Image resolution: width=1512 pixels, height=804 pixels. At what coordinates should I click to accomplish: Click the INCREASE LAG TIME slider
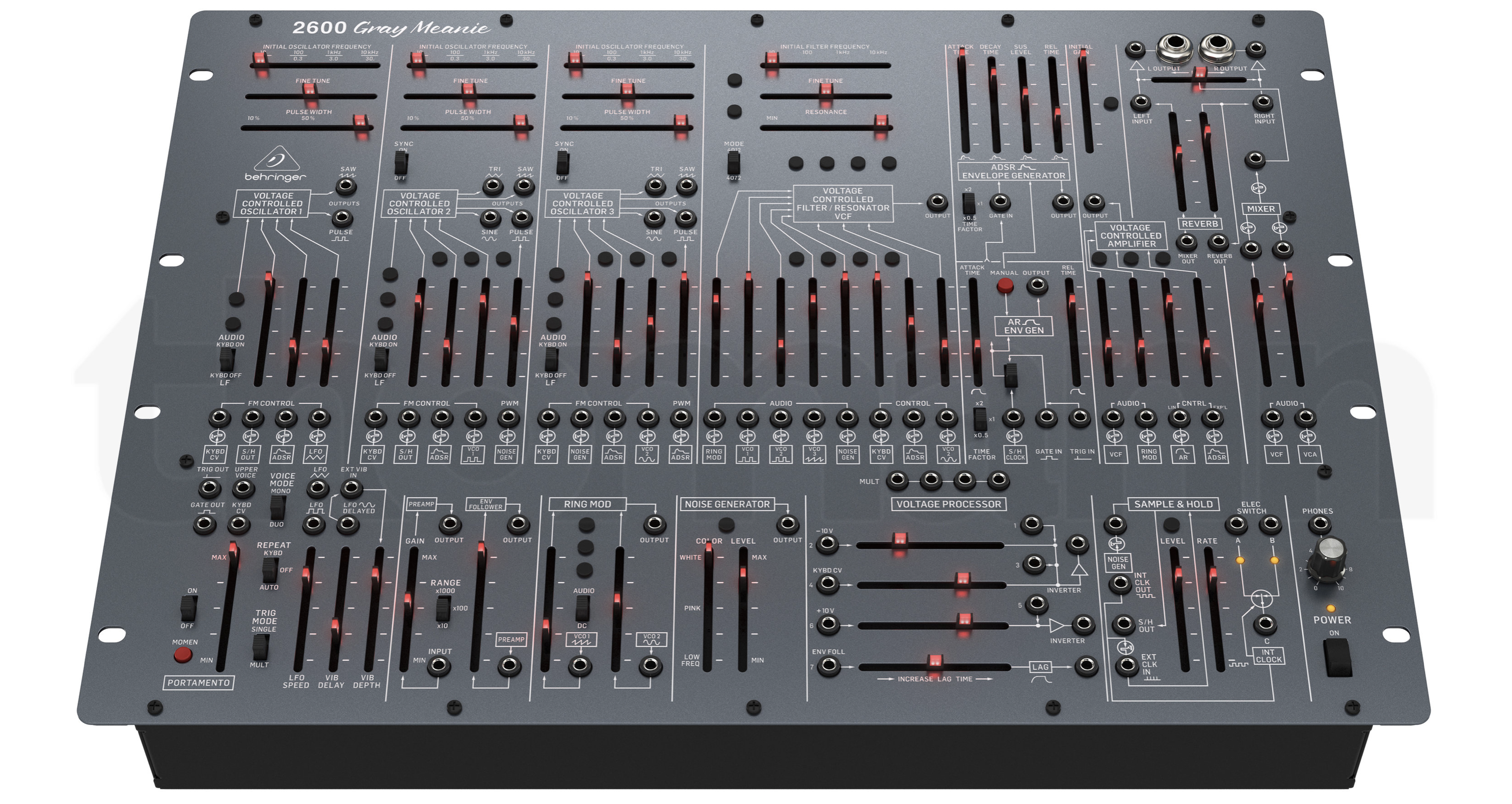[x=935, y=667]
